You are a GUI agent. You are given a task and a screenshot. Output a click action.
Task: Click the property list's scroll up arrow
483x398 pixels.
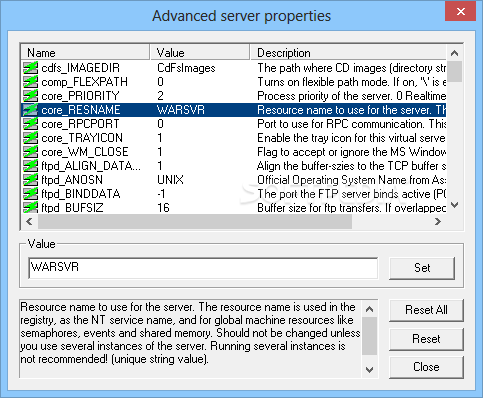[454, 53]
